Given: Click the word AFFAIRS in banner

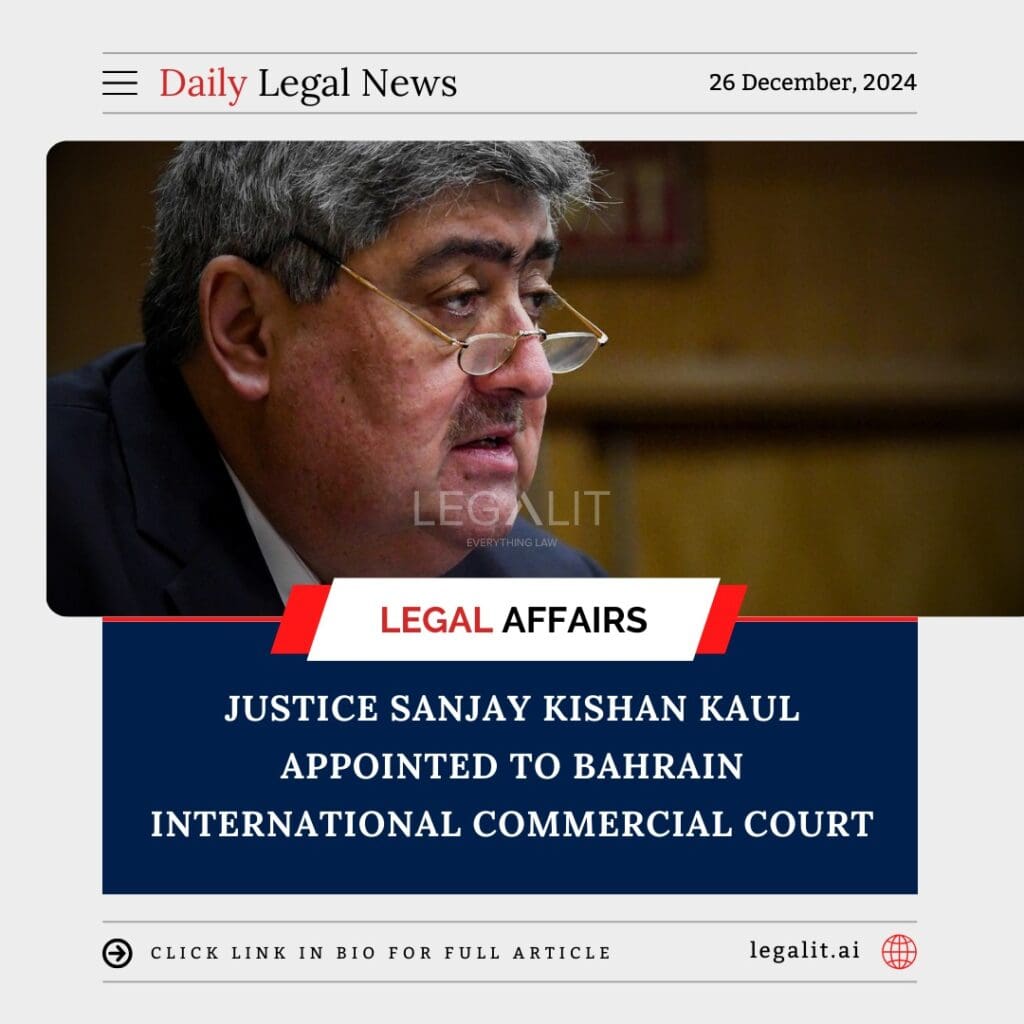Looking at the screenshot, I should 575,620.
